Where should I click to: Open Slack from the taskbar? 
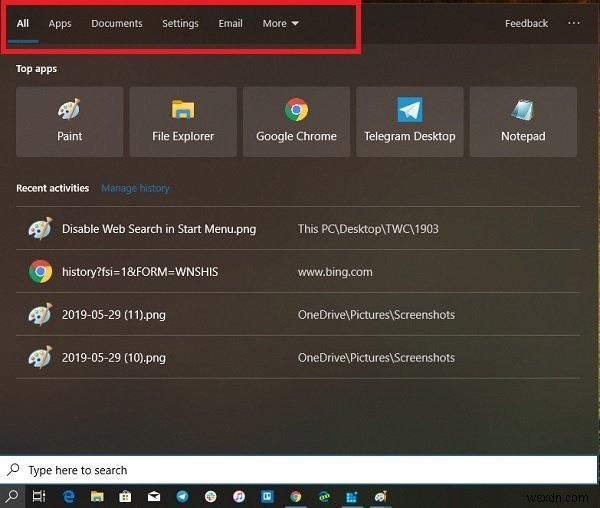210,496
